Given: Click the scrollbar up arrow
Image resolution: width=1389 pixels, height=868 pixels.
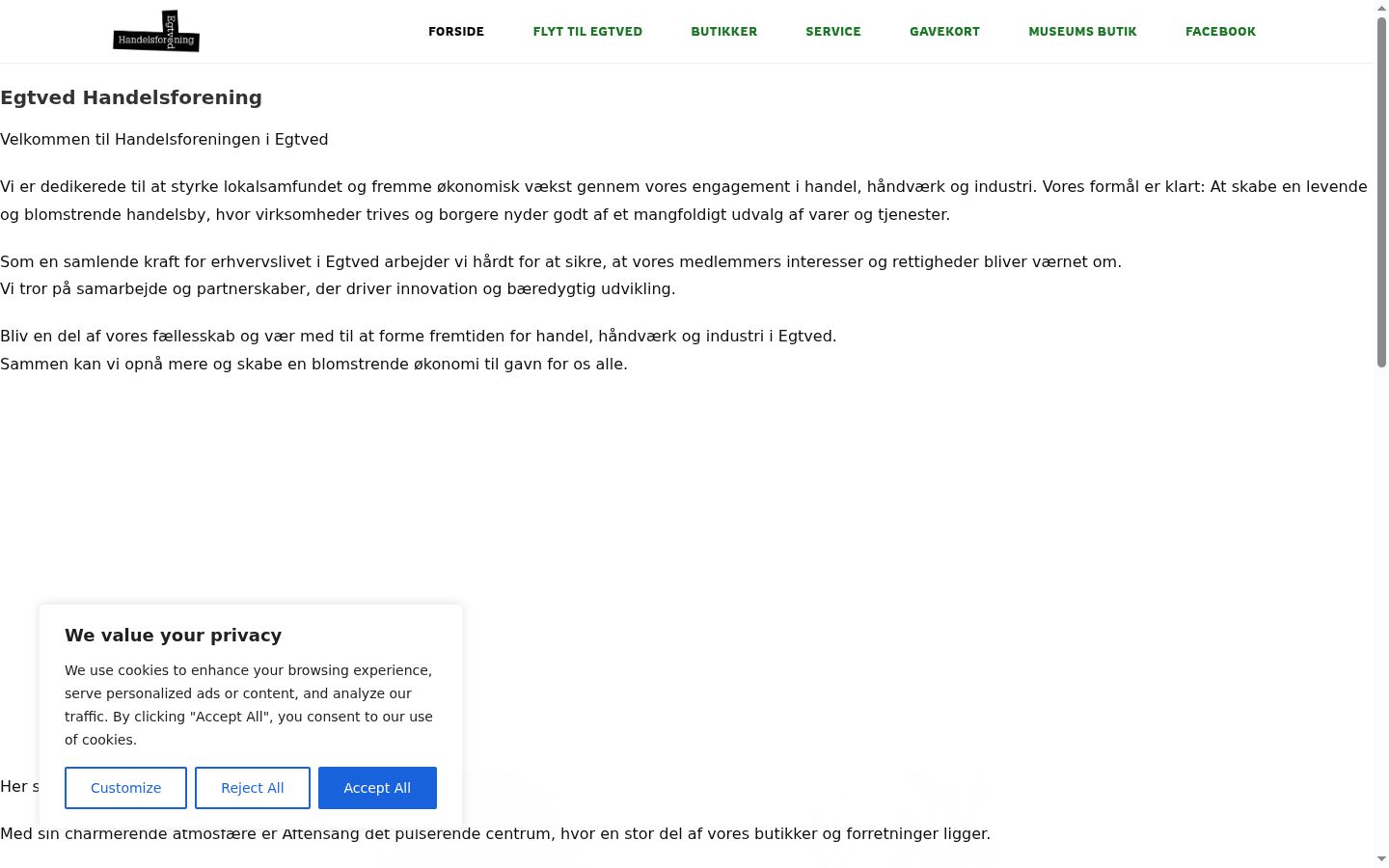Looking at the screenshot, I should [1381, 8].
